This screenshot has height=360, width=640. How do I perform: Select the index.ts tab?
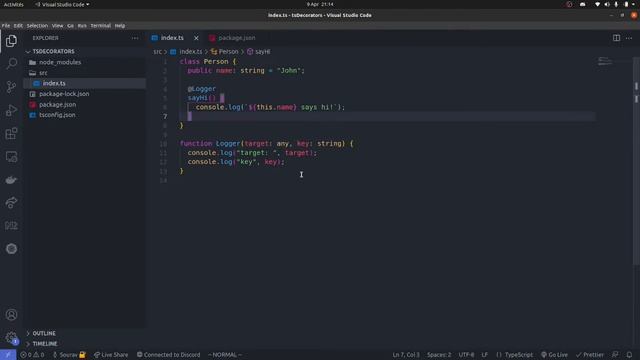click(x=173, y=38)
